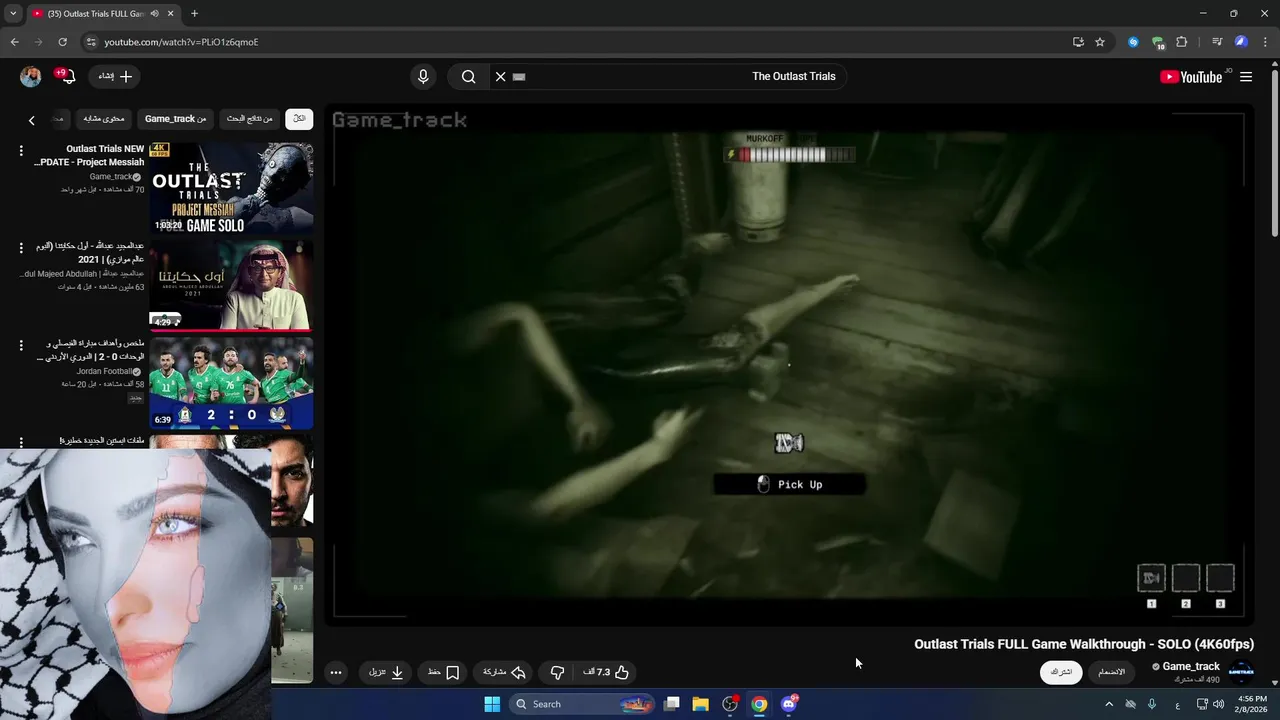The image size is (1280, 720).
Task: View site information icon in the address bar
Action: [91, 42]
